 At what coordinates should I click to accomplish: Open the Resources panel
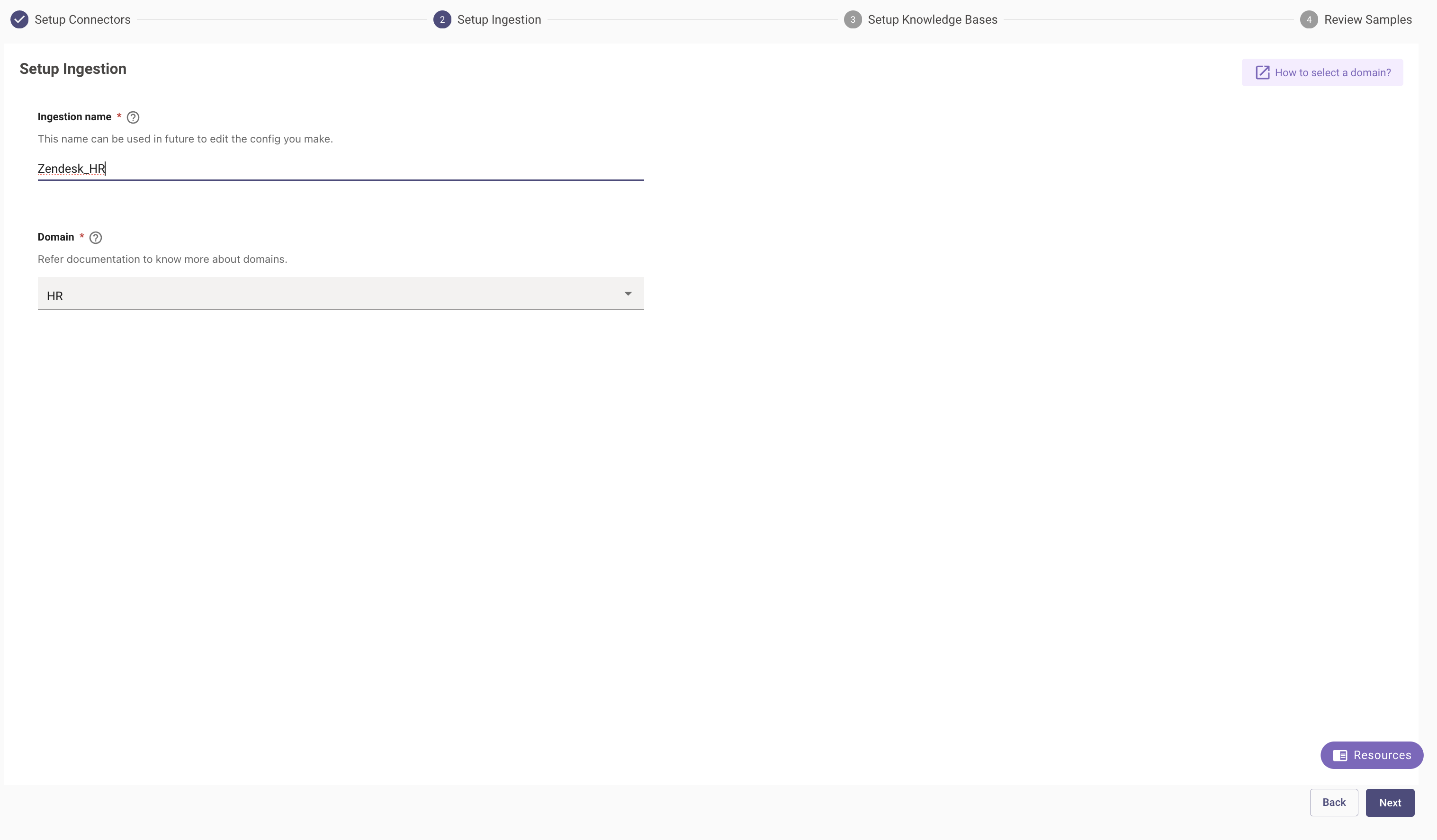pos(1372,756)
